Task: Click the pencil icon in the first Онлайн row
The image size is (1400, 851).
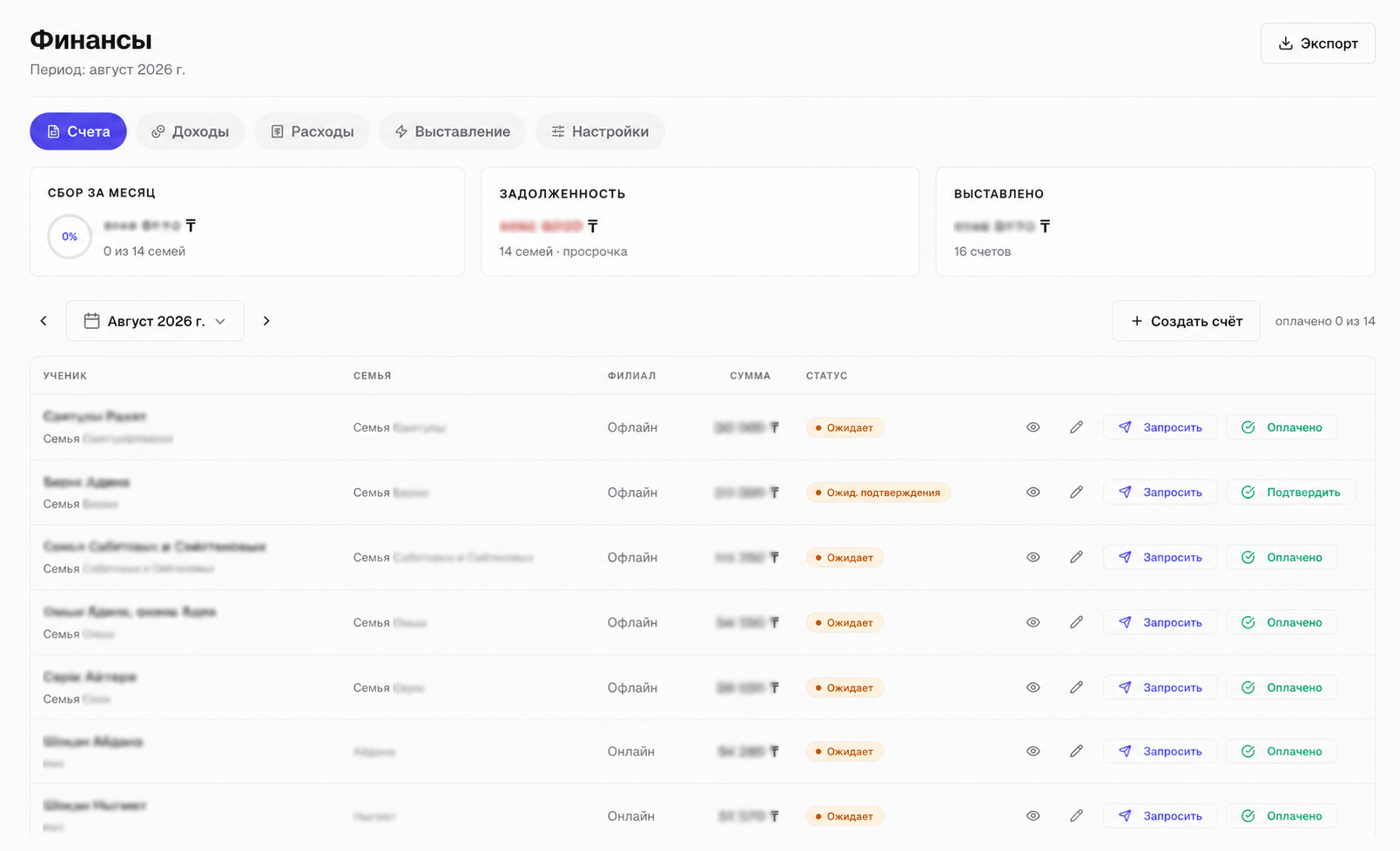Action: pyautogui.click(x=1076, y=751)
